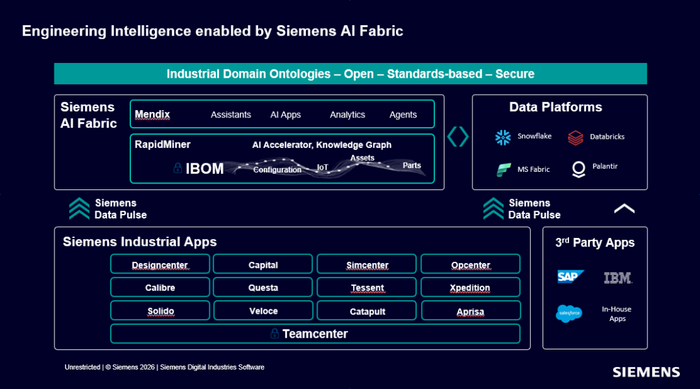Click the In-House Apps text

617,314
